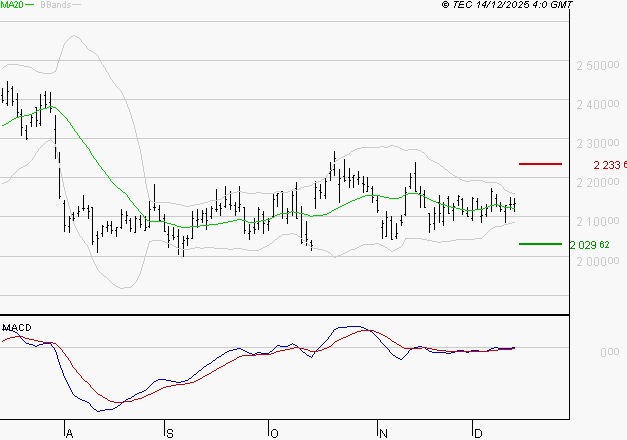Click the MACD zero axis label
Image resolution: width=627 pixels, height=440 pixels.
click(609, 352)
